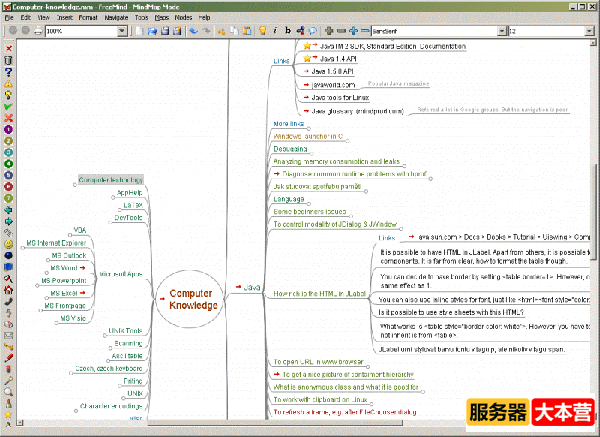Screen dimensions: 600x437
Task: Add the yellow star icon in sidebar
Action: tap(8, 414)
